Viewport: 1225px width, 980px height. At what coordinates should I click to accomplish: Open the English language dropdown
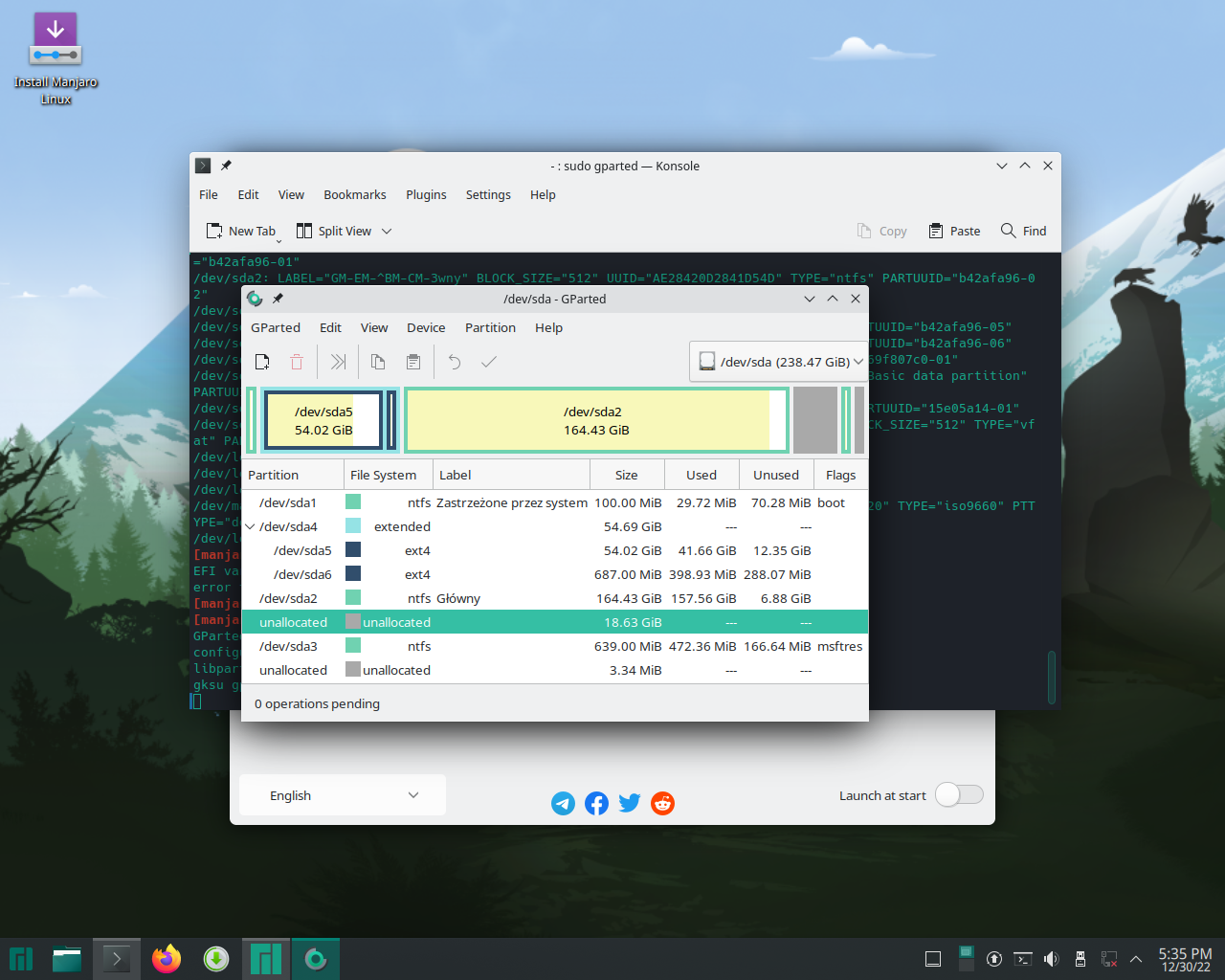[x=343, y=795]
